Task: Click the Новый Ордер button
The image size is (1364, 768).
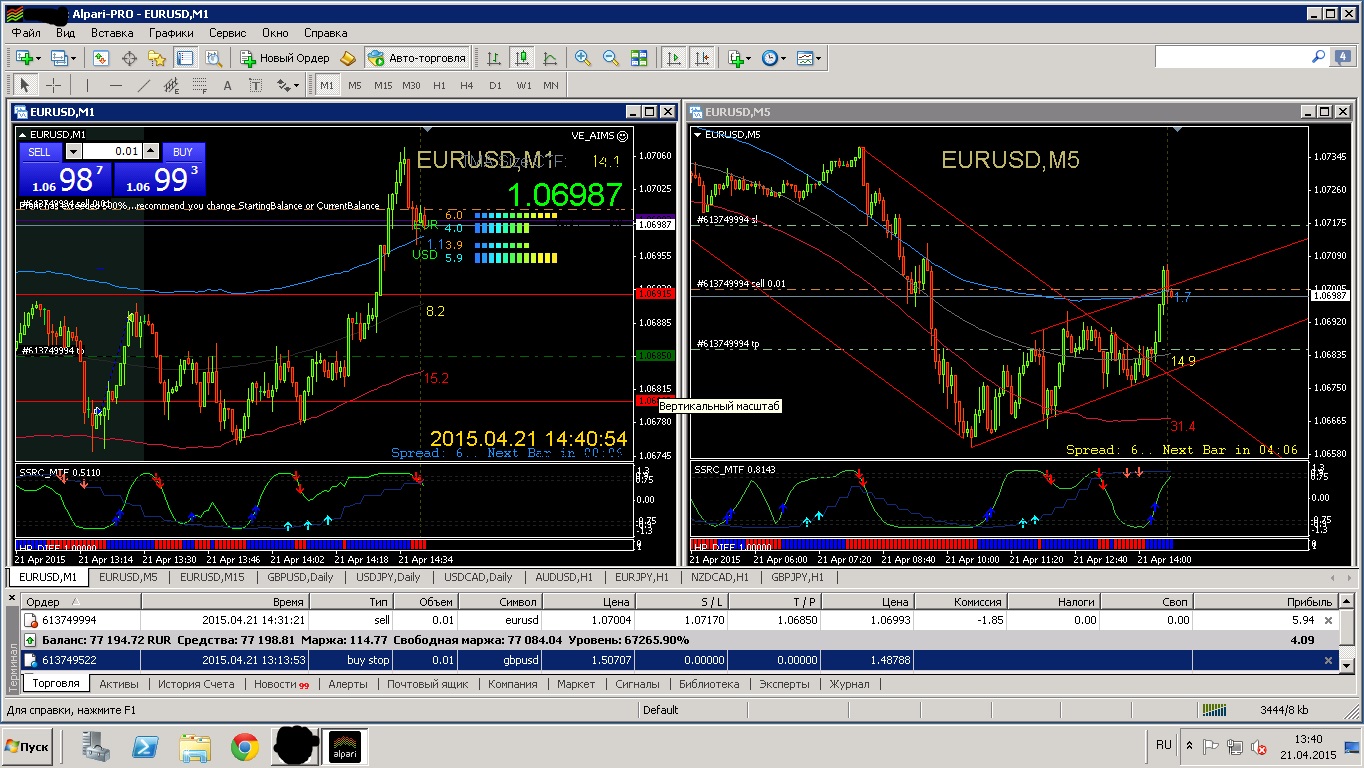Action: pyautogui.click(x=285, y=58)
